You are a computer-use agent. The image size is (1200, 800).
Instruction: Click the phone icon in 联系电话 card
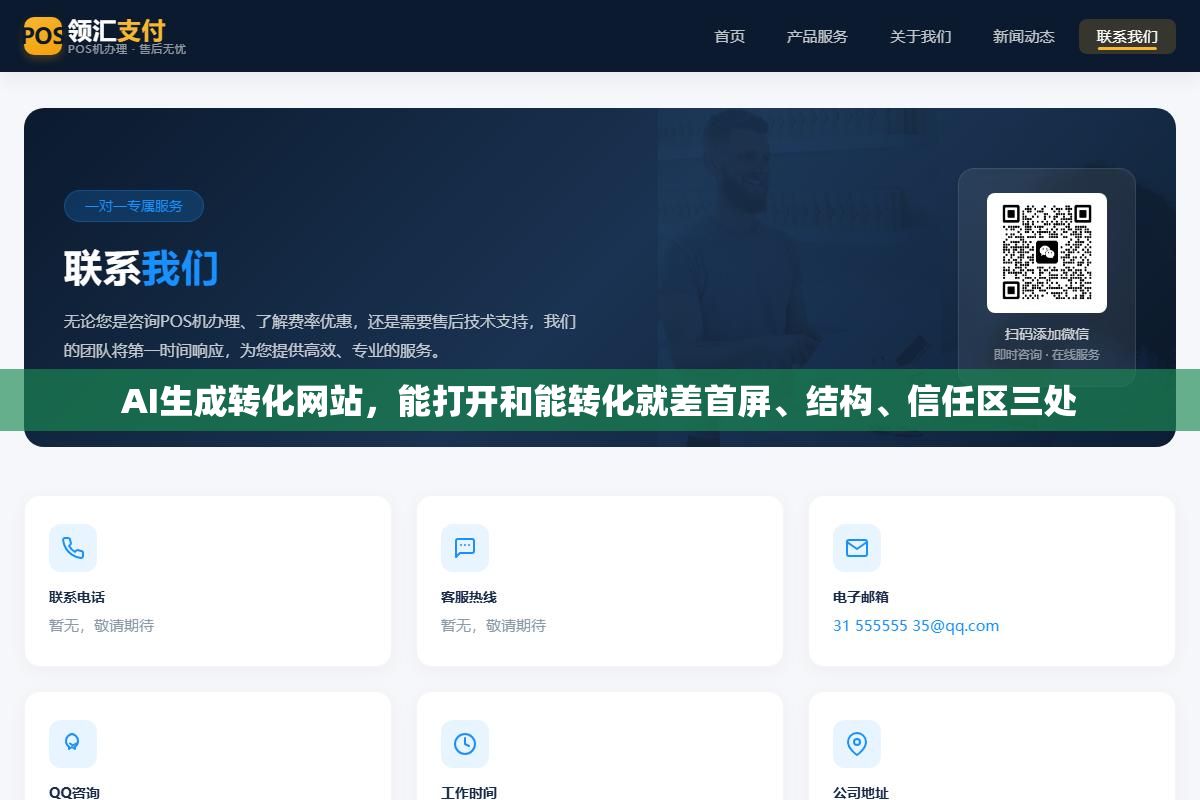pyautogui.click(x=73, y=548)
